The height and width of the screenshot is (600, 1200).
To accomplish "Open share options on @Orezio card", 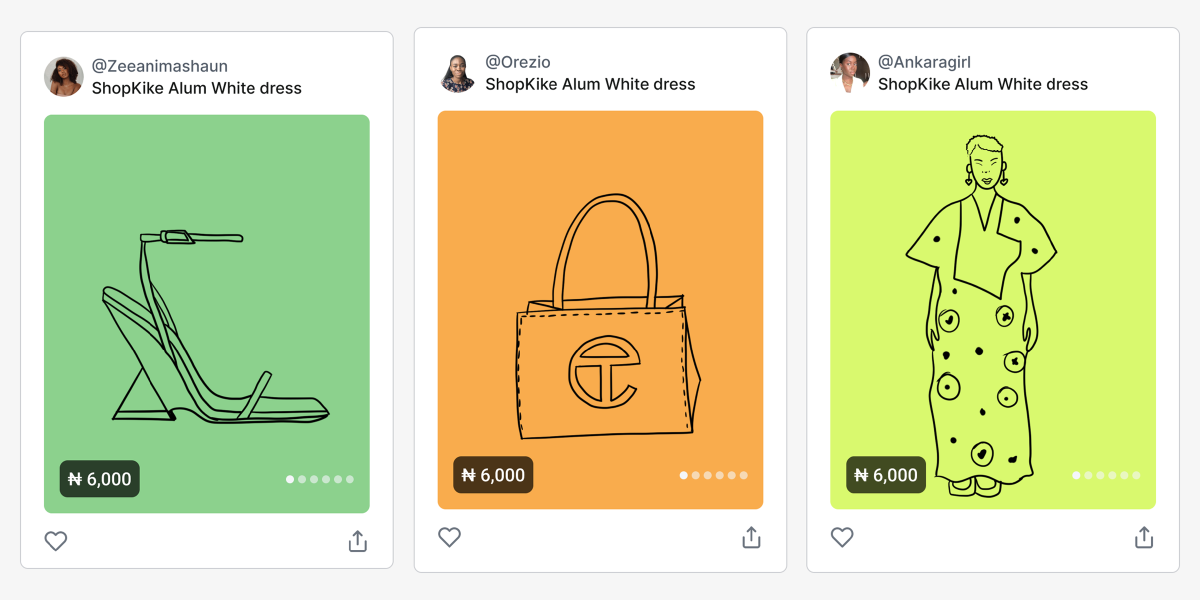I will click(x=752, y=537).
